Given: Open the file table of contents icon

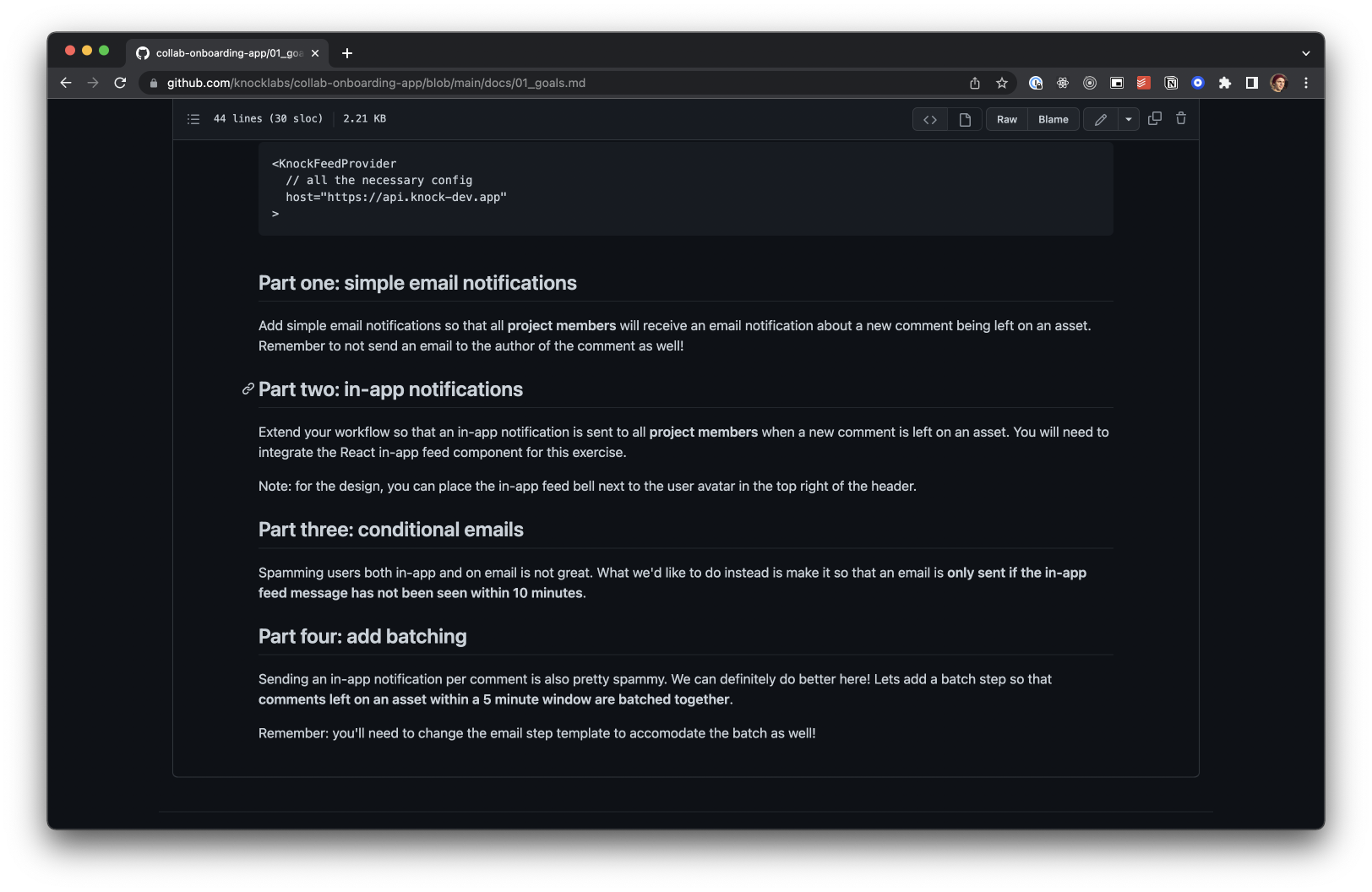Looking at the screenshot, I should 193,119.
